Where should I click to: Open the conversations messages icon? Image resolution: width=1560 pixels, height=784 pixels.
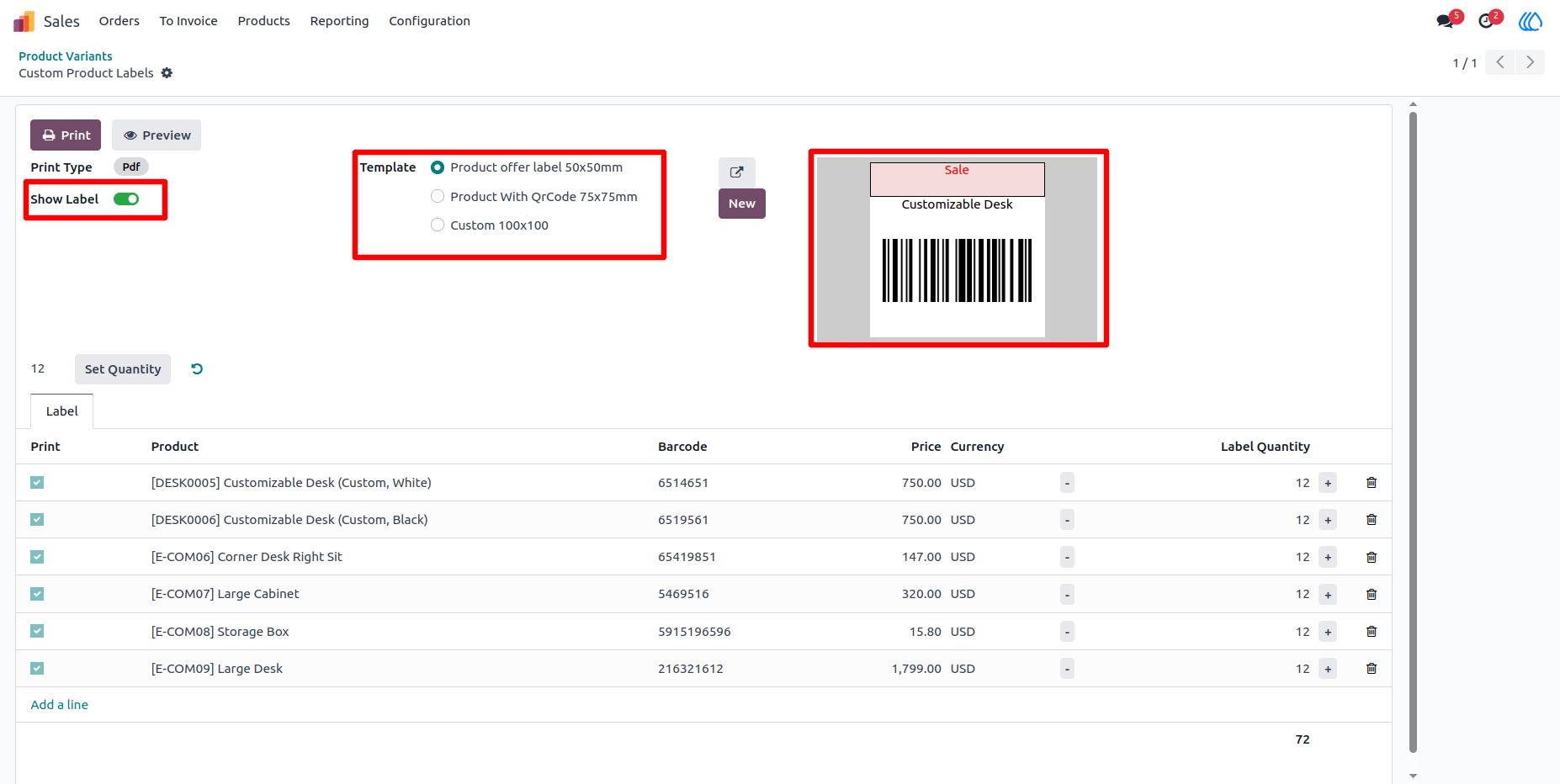click(1446, 21)
